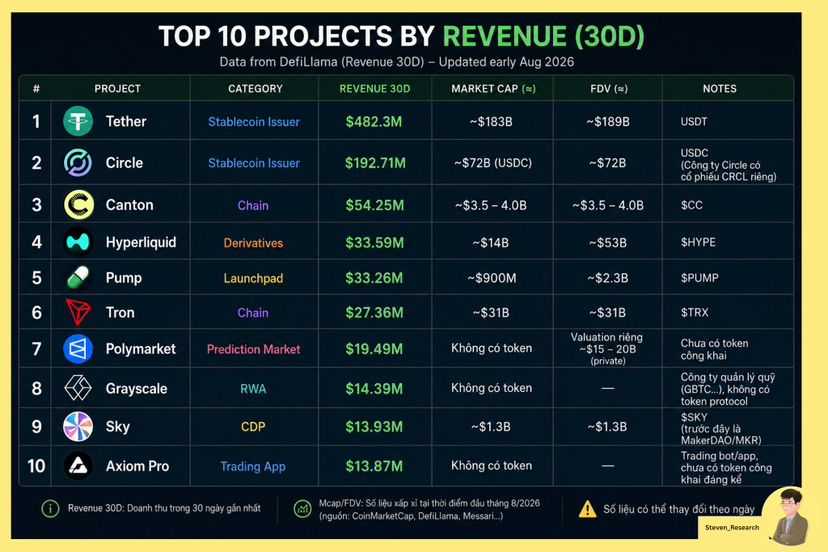Click the Tron red logo icon
Image resolution: width=828 pixels, height=552 pixels.
78,312
